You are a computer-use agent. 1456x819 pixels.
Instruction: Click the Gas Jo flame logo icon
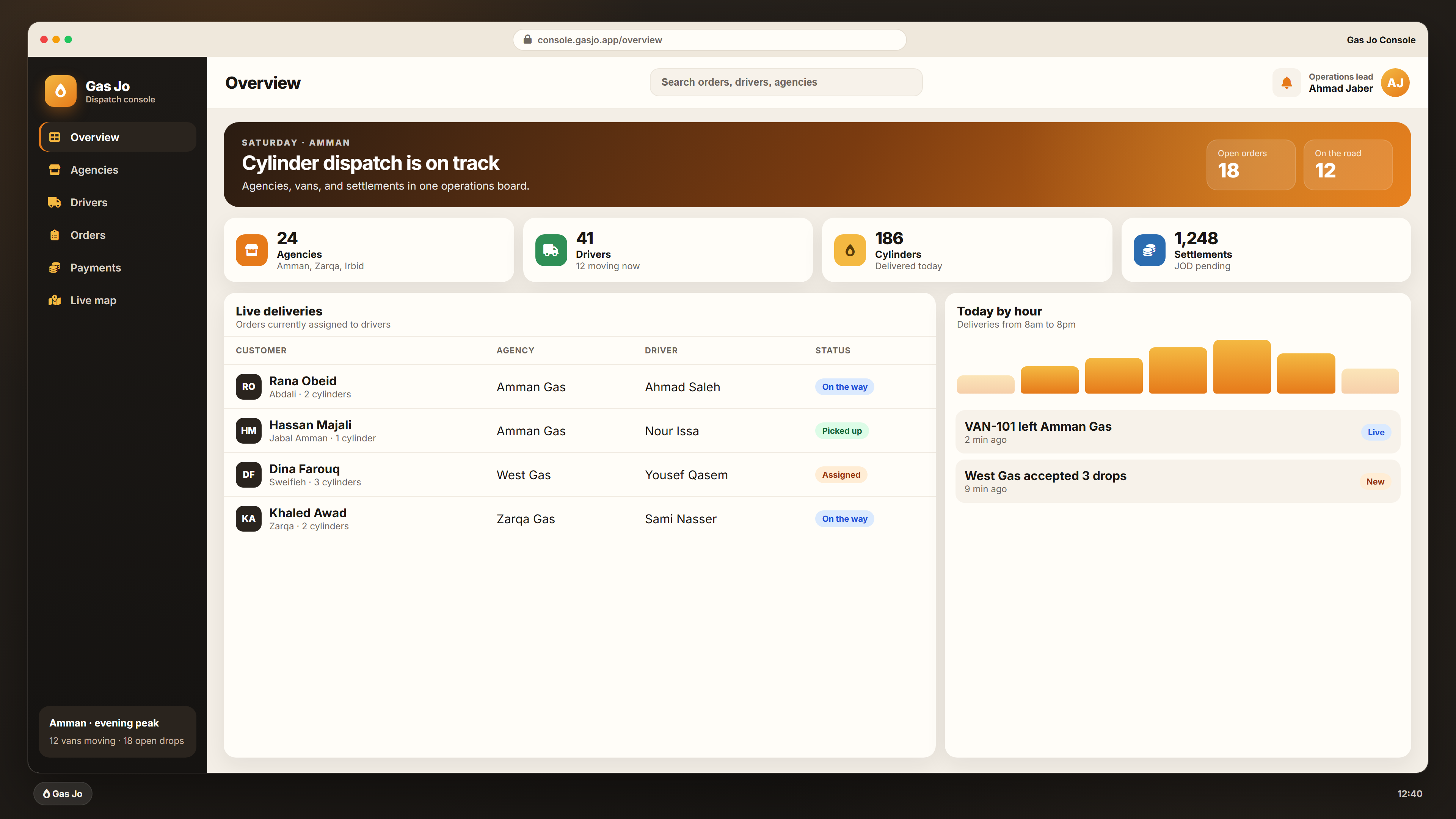61,91
